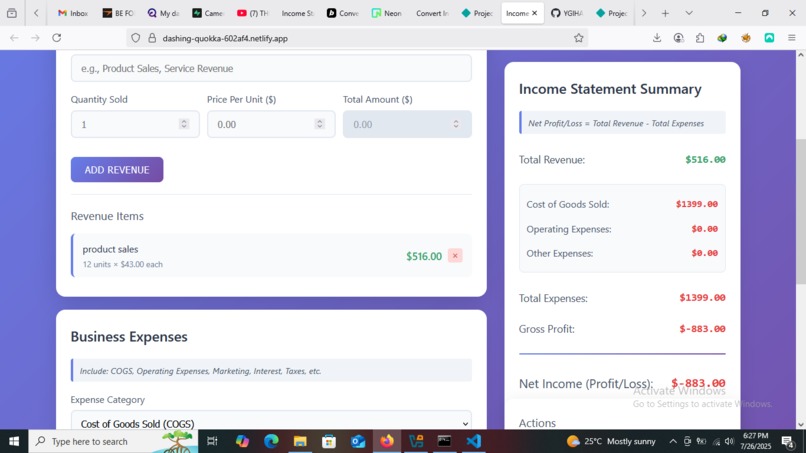Click the Price Per Unit input field

click(271, 124)
